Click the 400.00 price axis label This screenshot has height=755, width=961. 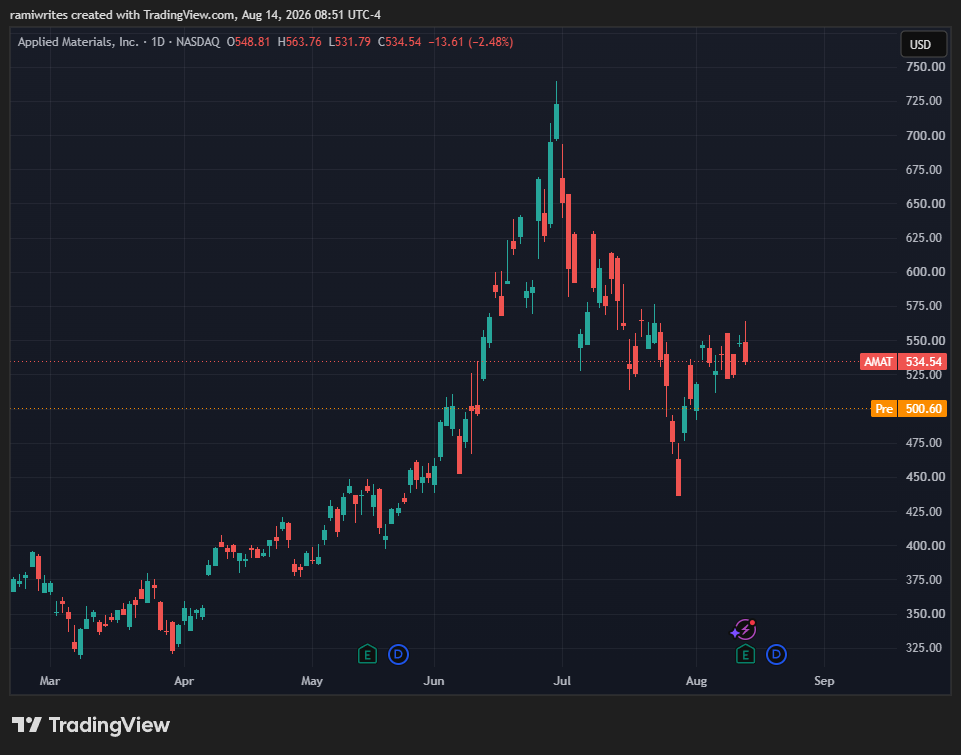(925, 545)
